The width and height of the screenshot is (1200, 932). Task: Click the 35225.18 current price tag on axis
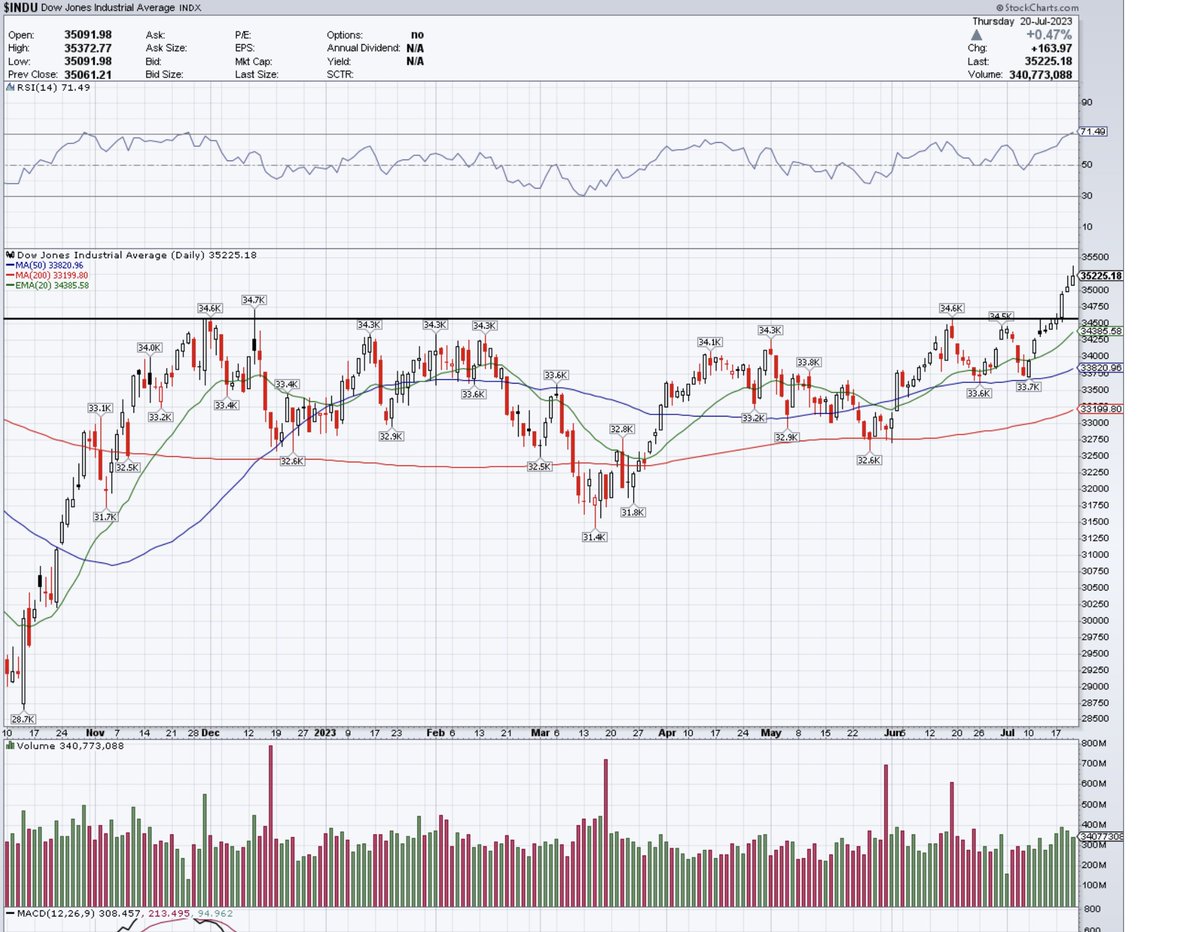click(x=1101, y=275)
